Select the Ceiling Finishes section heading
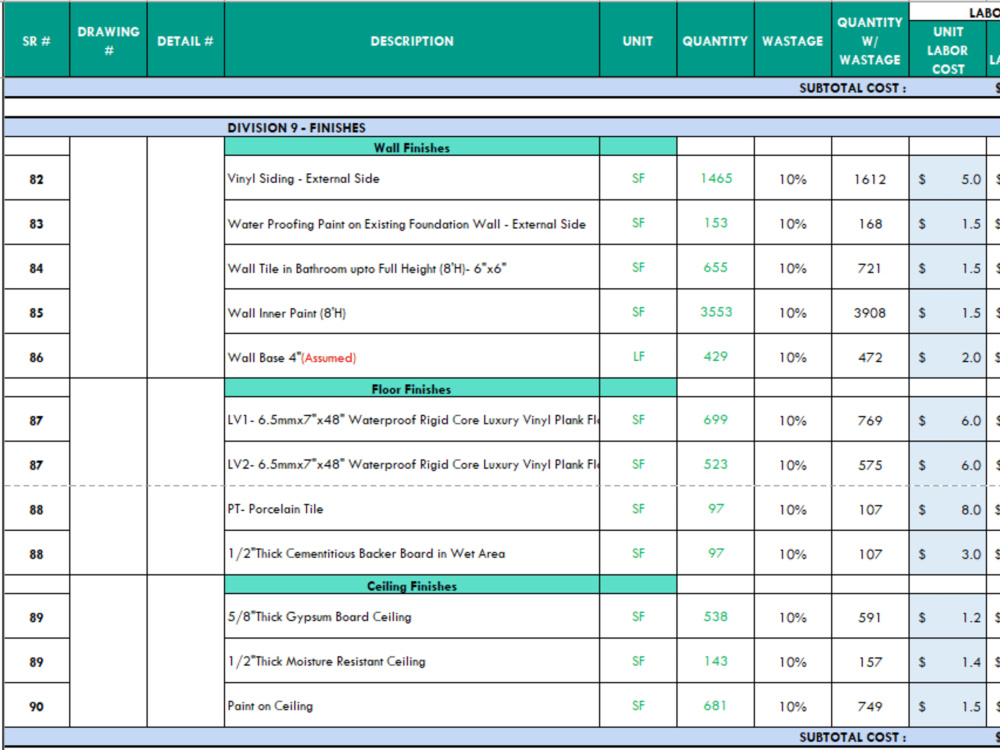This screenshot has height=750, width=1000. [412, 585]
